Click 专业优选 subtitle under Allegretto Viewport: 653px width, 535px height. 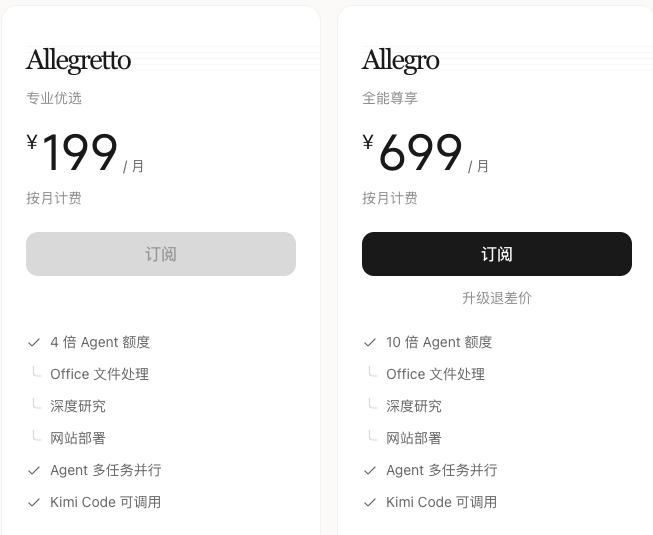(x=54, y=98)
